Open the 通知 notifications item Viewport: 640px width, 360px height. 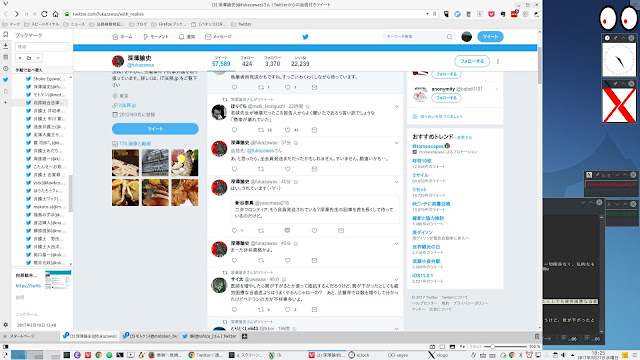pos(187,37)
